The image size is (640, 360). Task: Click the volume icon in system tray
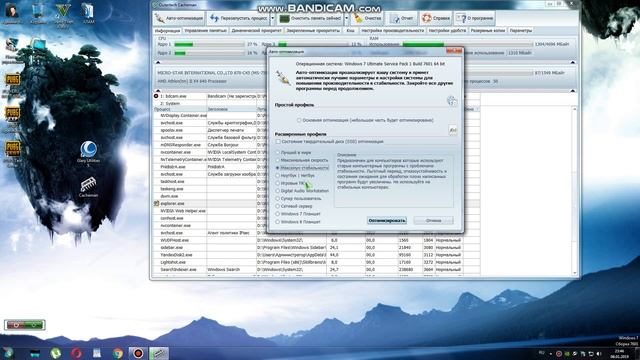(x=599, y=353)
